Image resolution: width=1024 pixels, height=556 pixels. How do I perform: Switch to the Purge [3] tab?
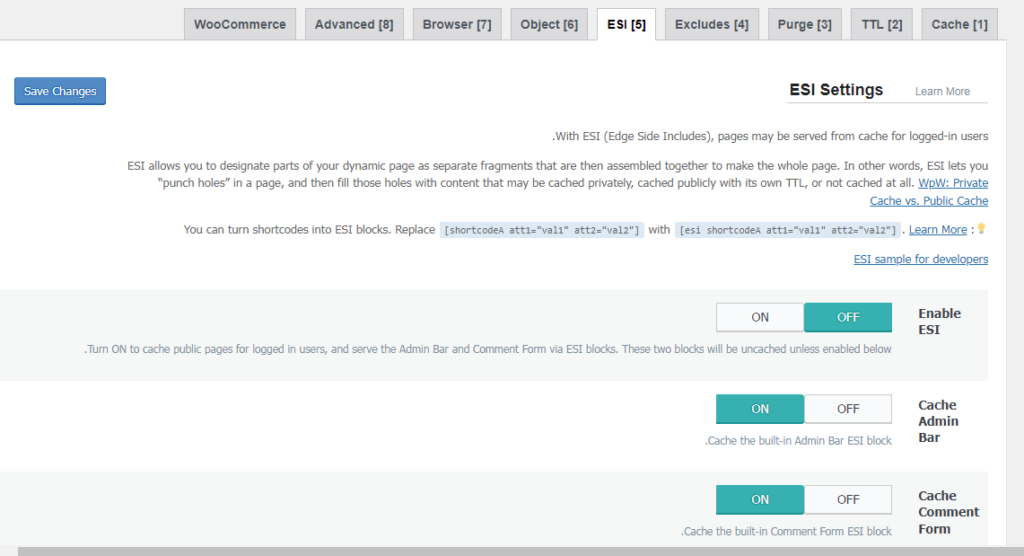(805, 25)
